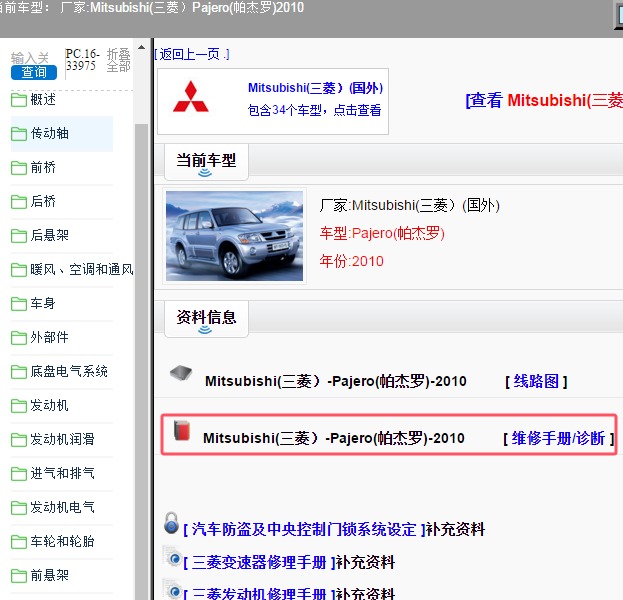Click the padlock icon beside 汽车防盗 link
This screenshot has width=623, height=600.
point(171,523)
